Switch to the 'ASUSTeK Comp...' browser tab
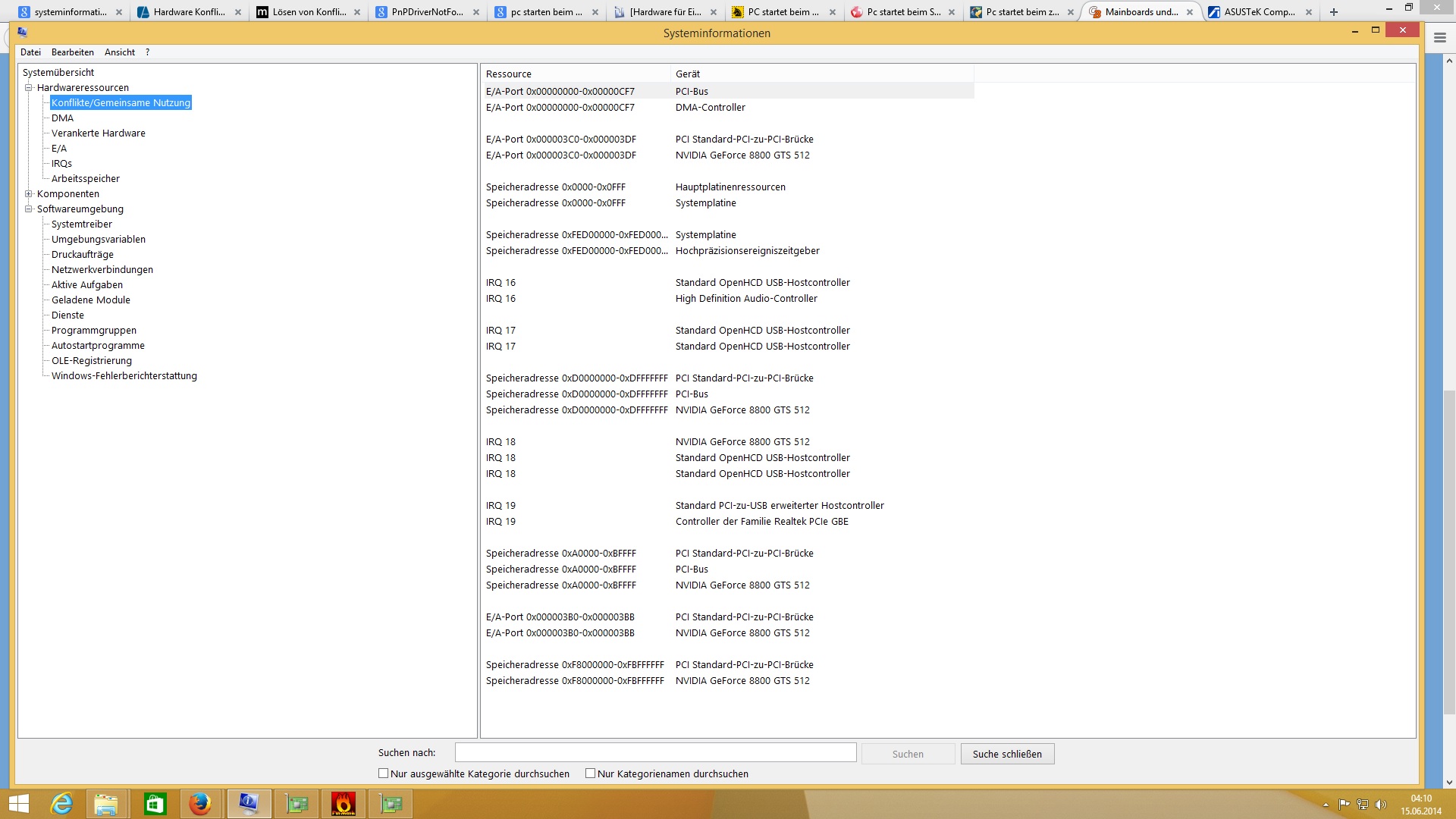 pyautogui.click(x=1259, y=12)
